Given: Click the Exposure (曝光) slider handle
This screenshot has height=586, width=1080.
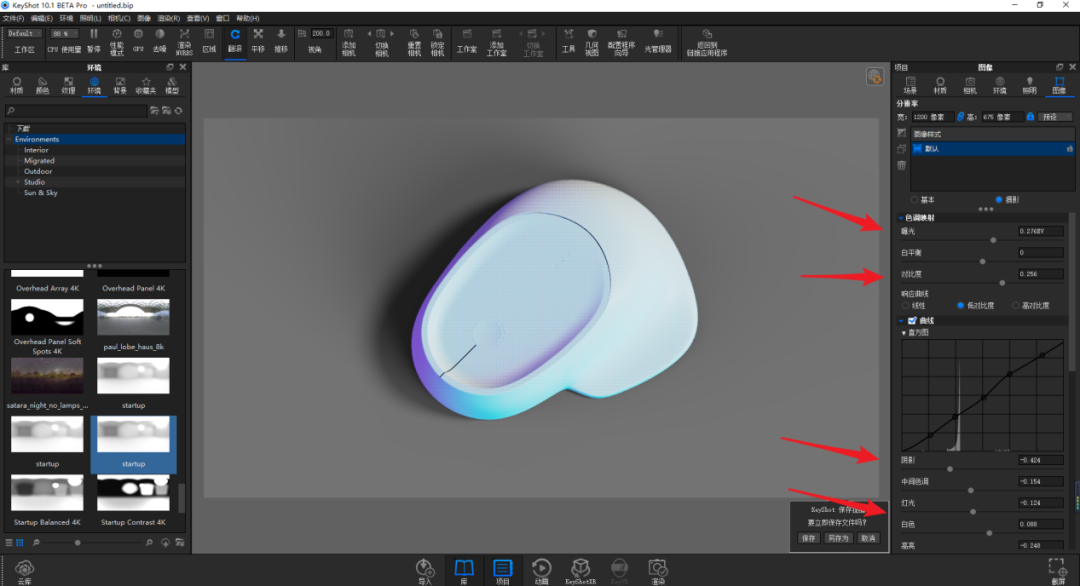Looking at the screenshot, I should (993, 240).
